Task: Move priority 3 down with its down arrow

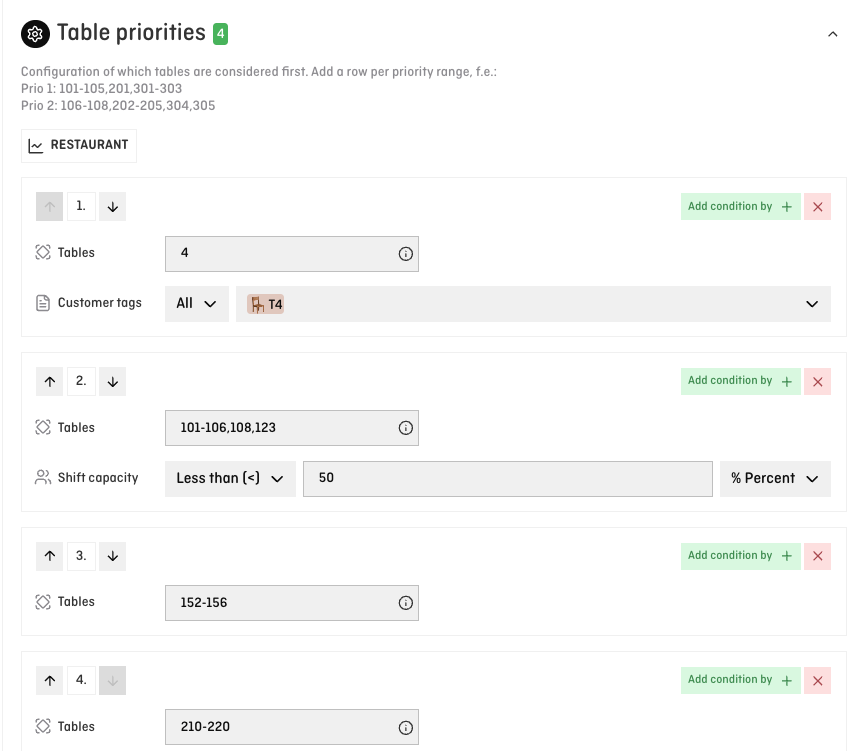Action: click(112, 556)
